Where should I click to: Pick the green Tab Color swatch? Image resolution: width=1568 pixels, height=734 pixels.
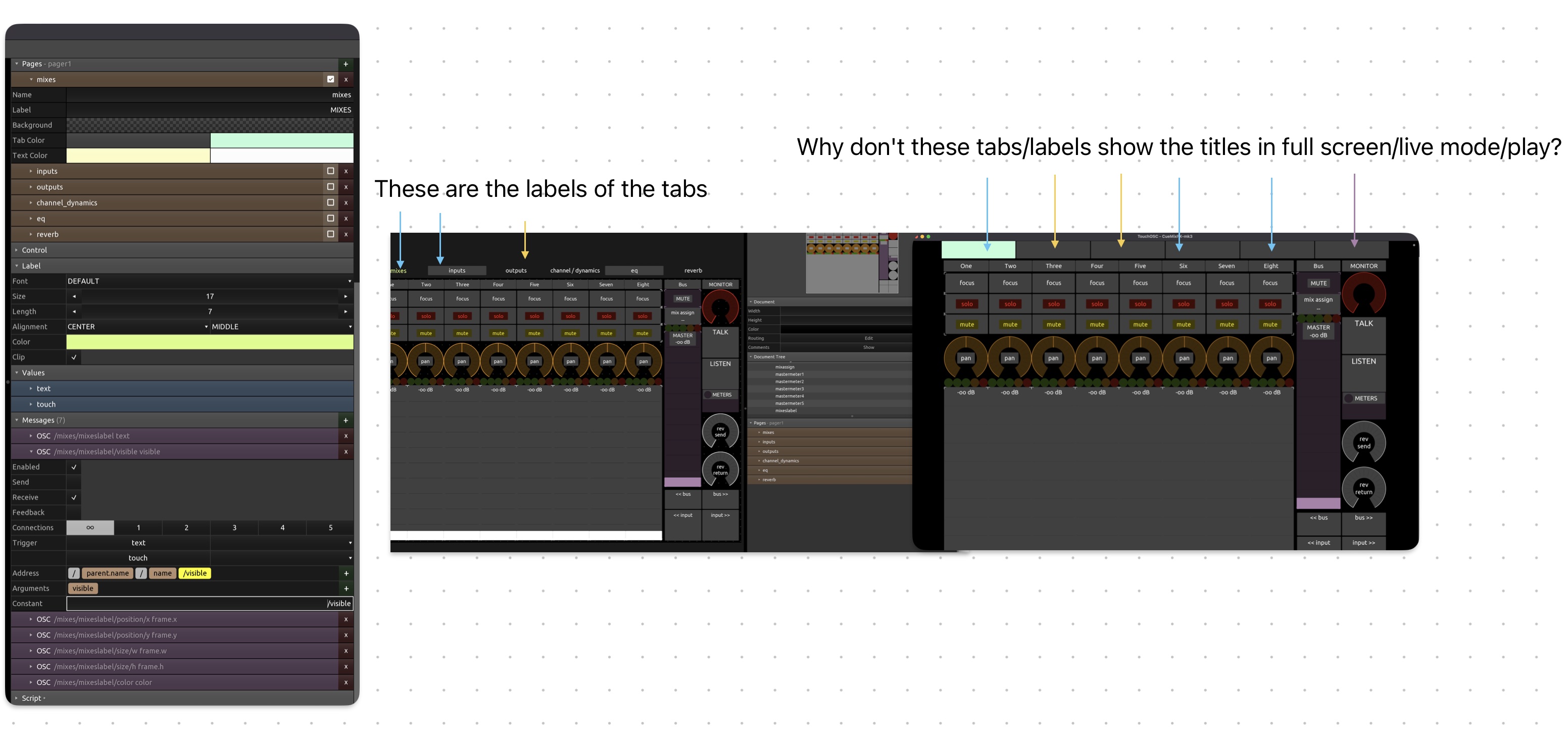click(x=282, y=140)
